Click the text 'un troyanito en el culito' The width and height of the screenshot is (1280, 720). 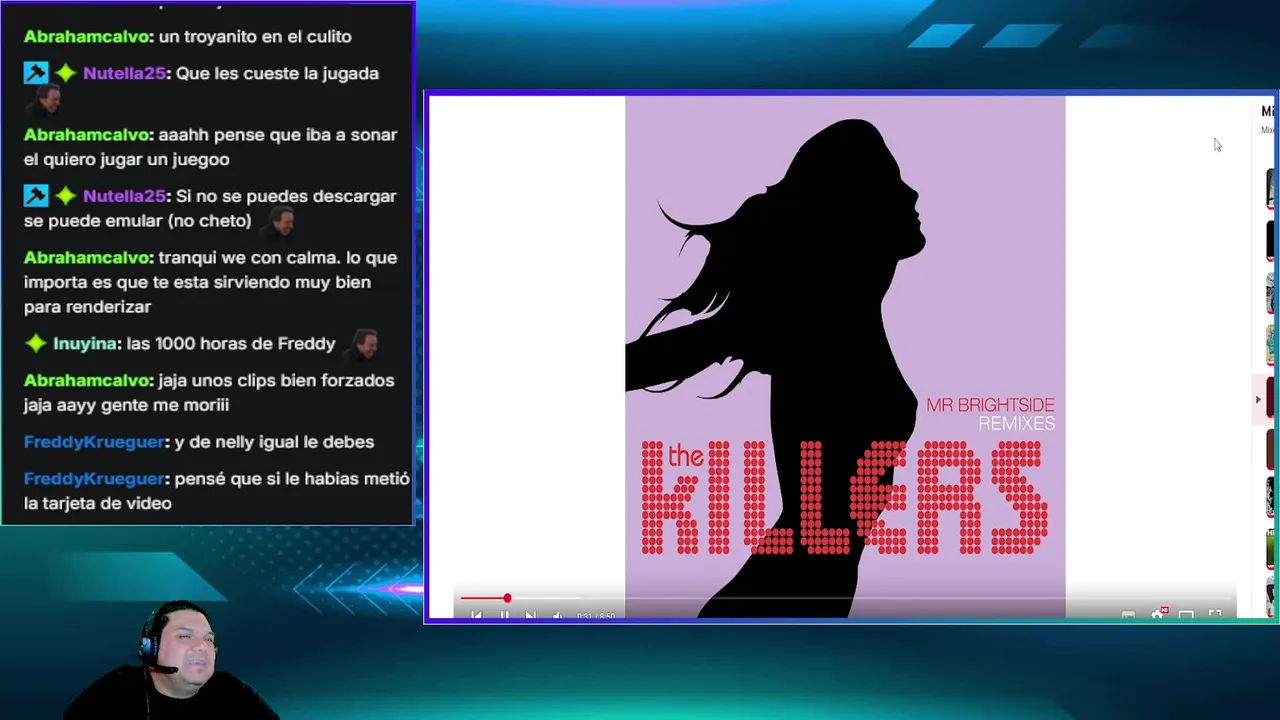point(255,36)
